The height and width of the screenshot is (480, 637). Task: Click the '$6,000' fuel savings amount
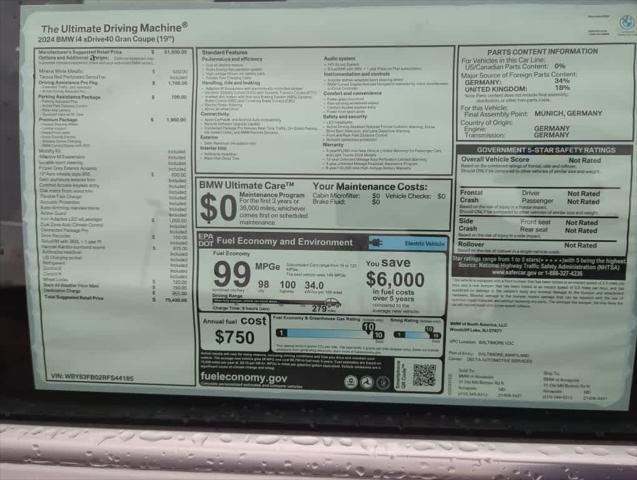(395, 279)
